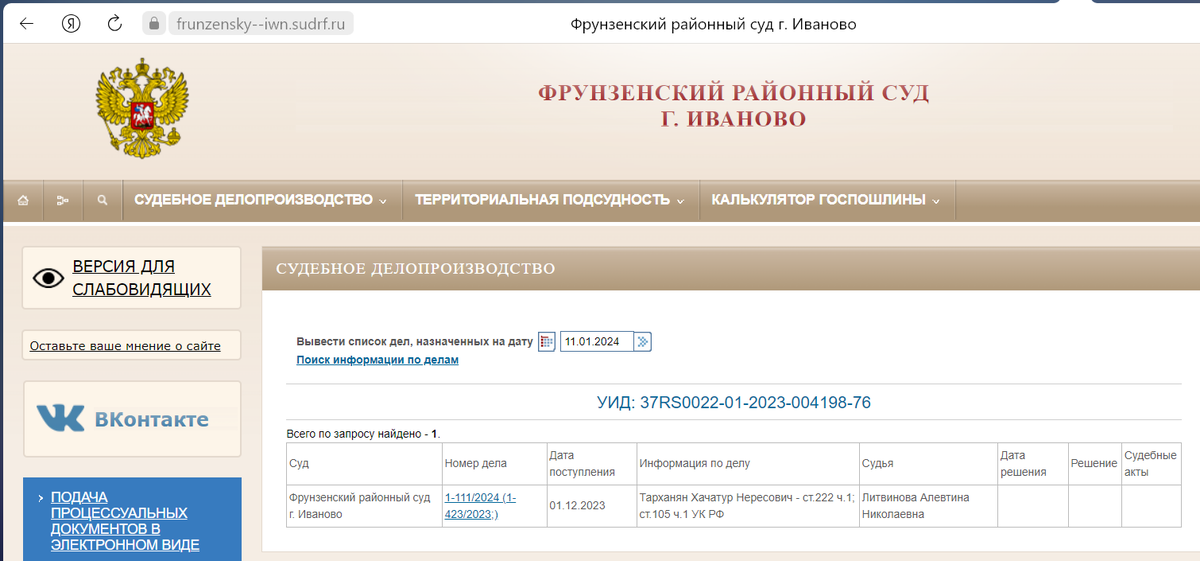Click the Решение column header

pos(1094,464)
